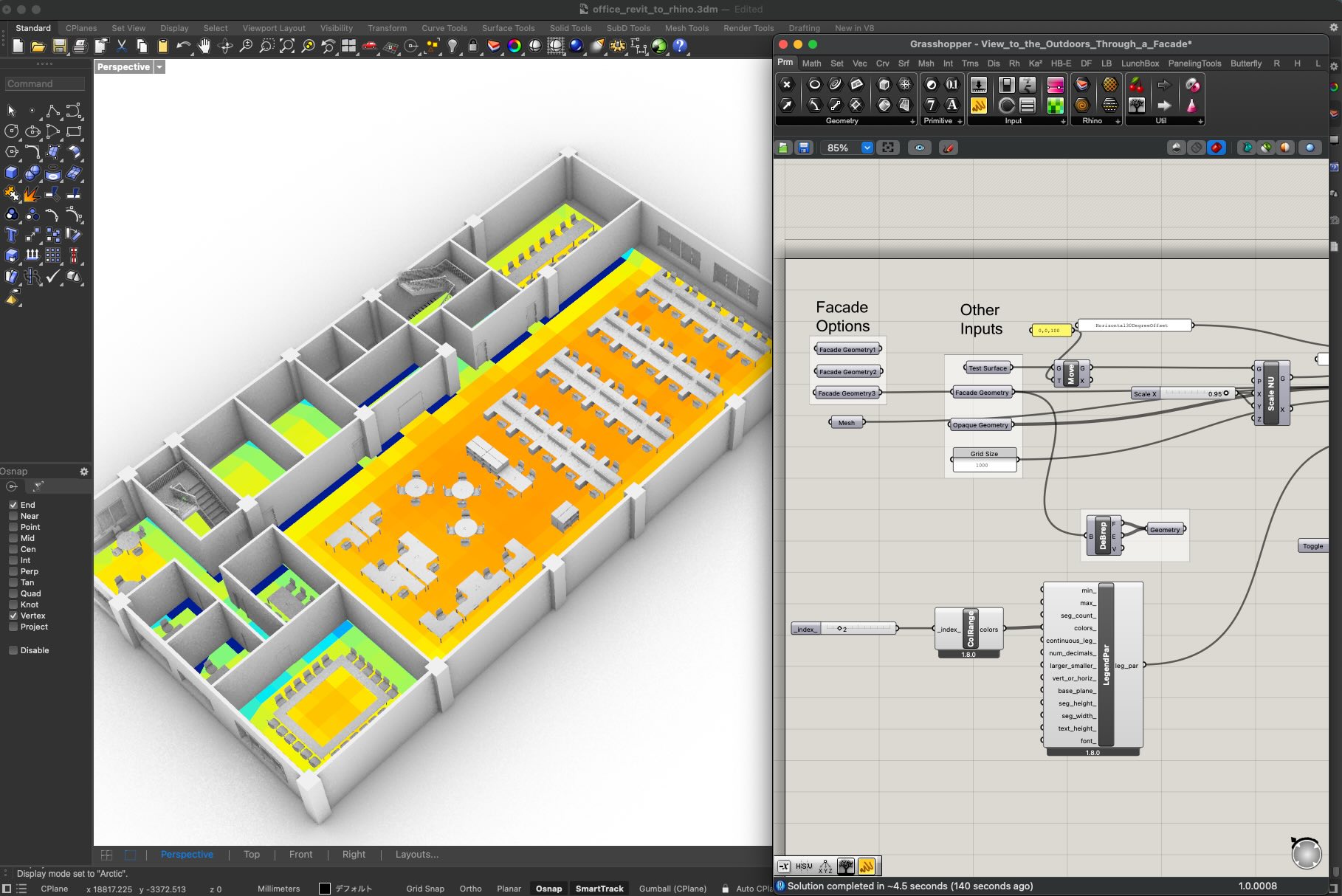Click the cherries icon in Util panel
Screen dimensions: 1342x896
click(1137, 85)
